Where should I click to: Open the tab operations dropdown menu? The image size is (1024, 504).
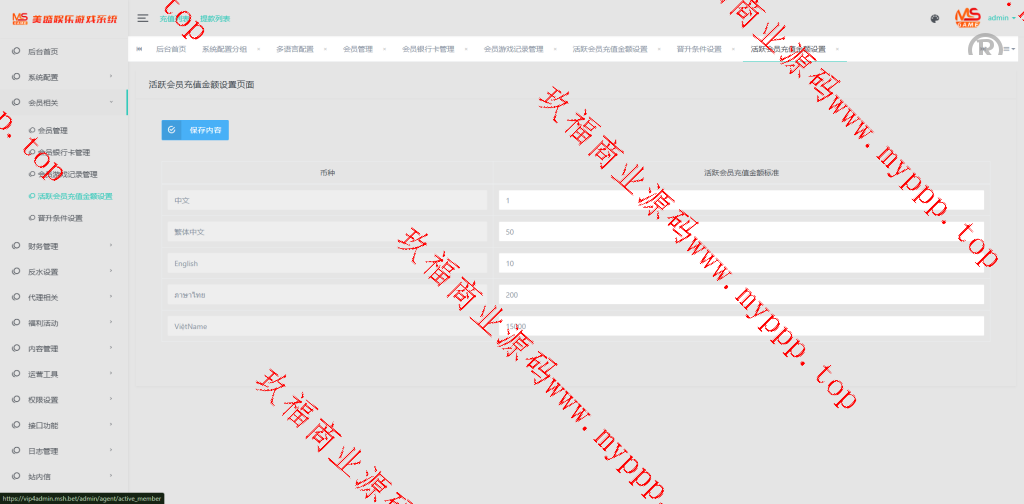click(x=1008, y=49)
